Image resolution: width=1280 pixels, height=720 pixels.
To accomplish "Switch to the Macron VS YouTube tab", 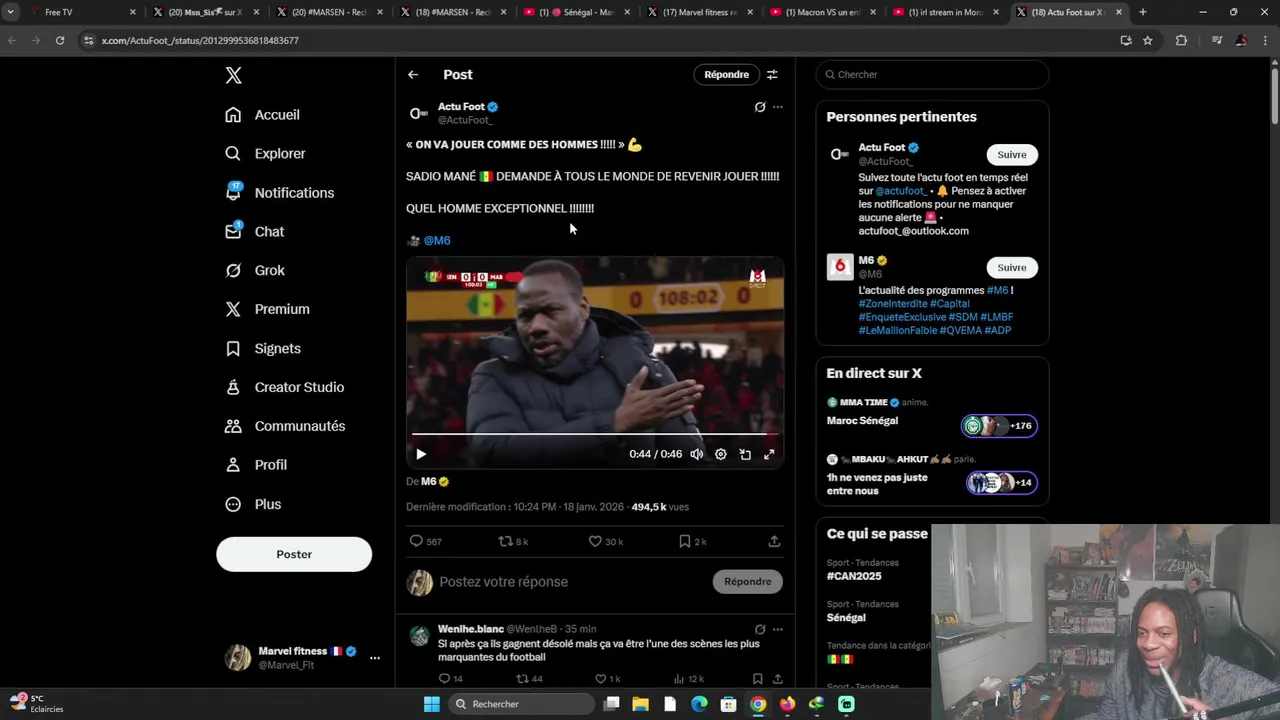I will point(824,12).
